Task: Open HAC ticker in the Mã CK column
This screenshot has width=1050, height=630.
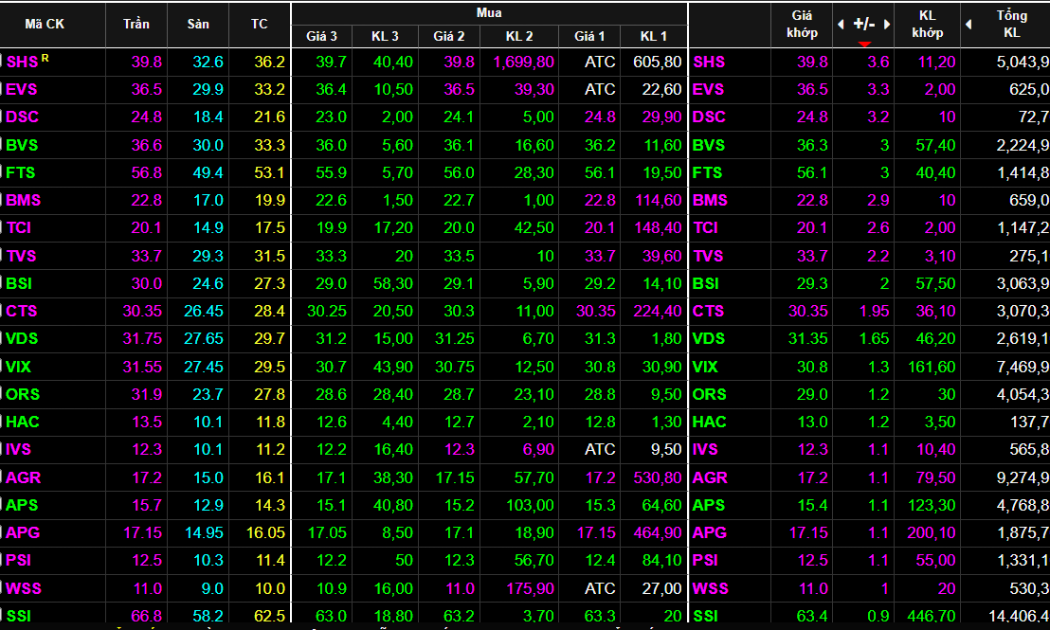Action: tap(23, 422)
